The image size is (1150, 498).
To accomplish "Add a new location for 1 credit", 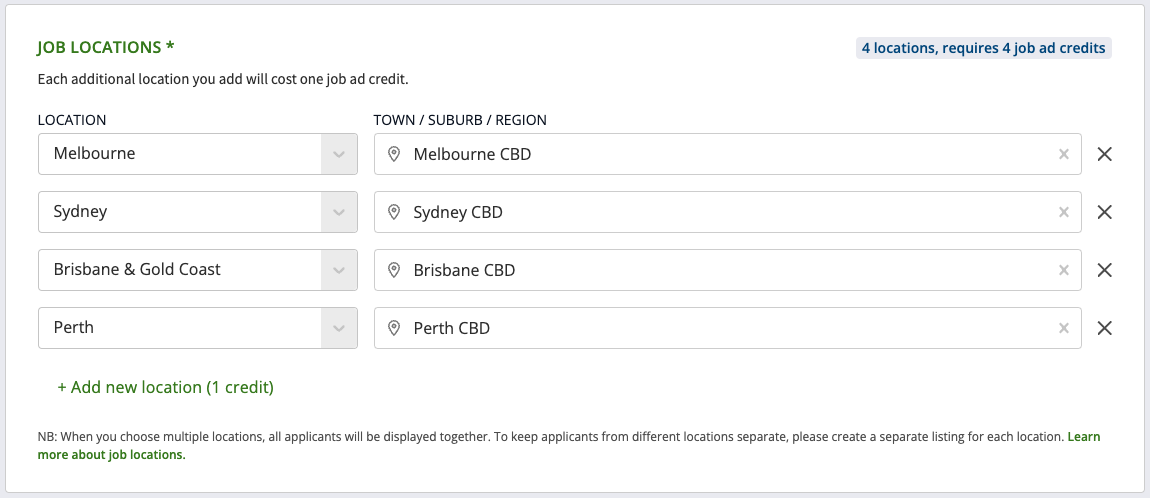I will (x=165, y=387).
